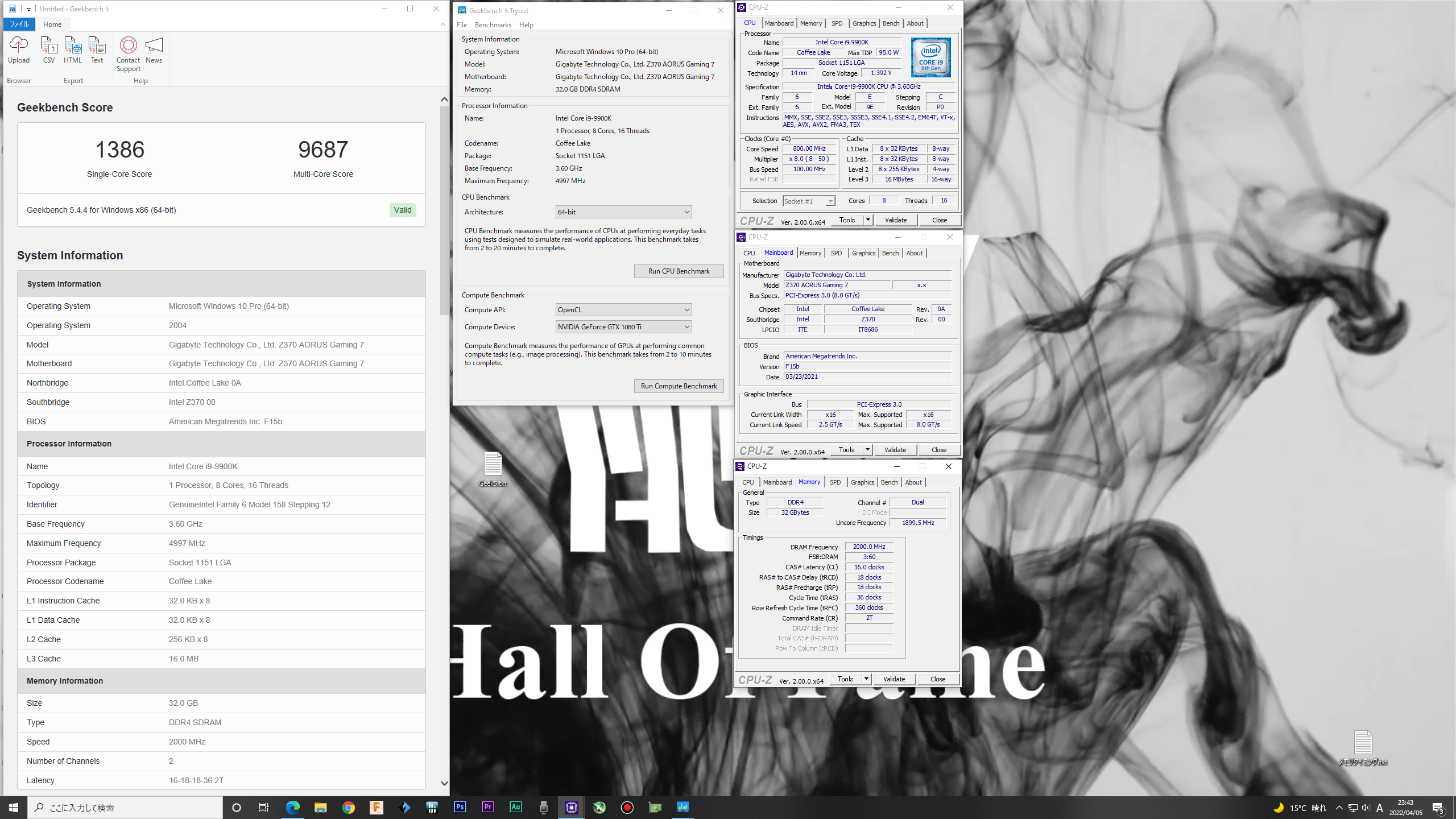Screen dimensions: 1456x819
Task: Open the News icon in Geekbench ribbon
Action: click(x=154, y=50)
